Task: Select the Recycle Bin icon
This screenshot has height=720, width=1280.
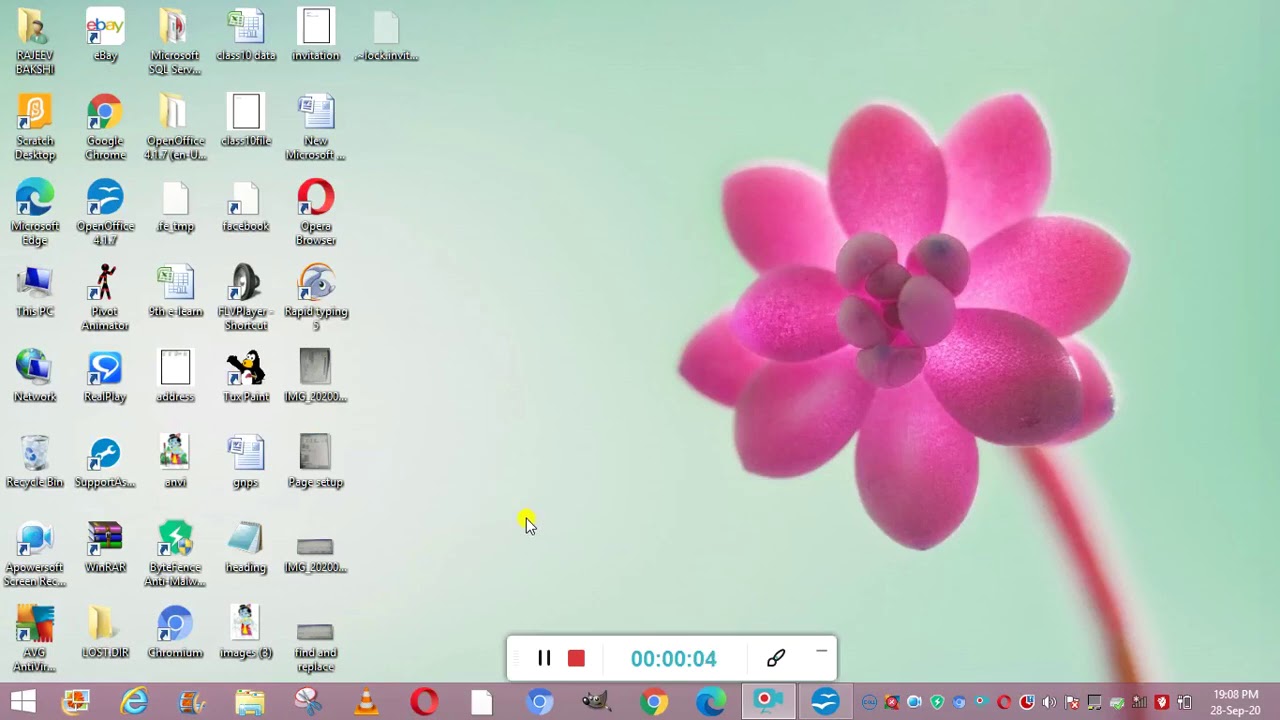Action: (x=35, y=461)
